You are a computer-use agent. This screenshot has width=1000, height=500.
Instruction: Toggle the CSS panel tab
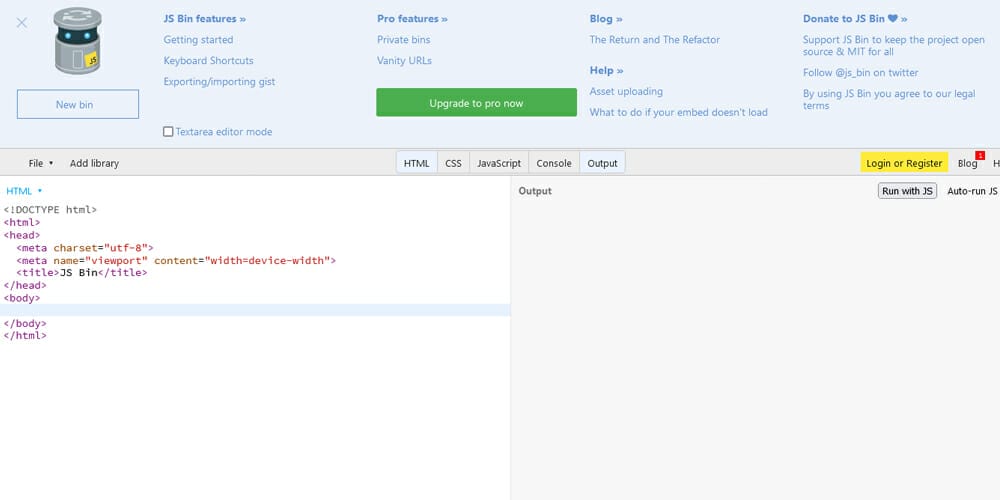[453, 163]
